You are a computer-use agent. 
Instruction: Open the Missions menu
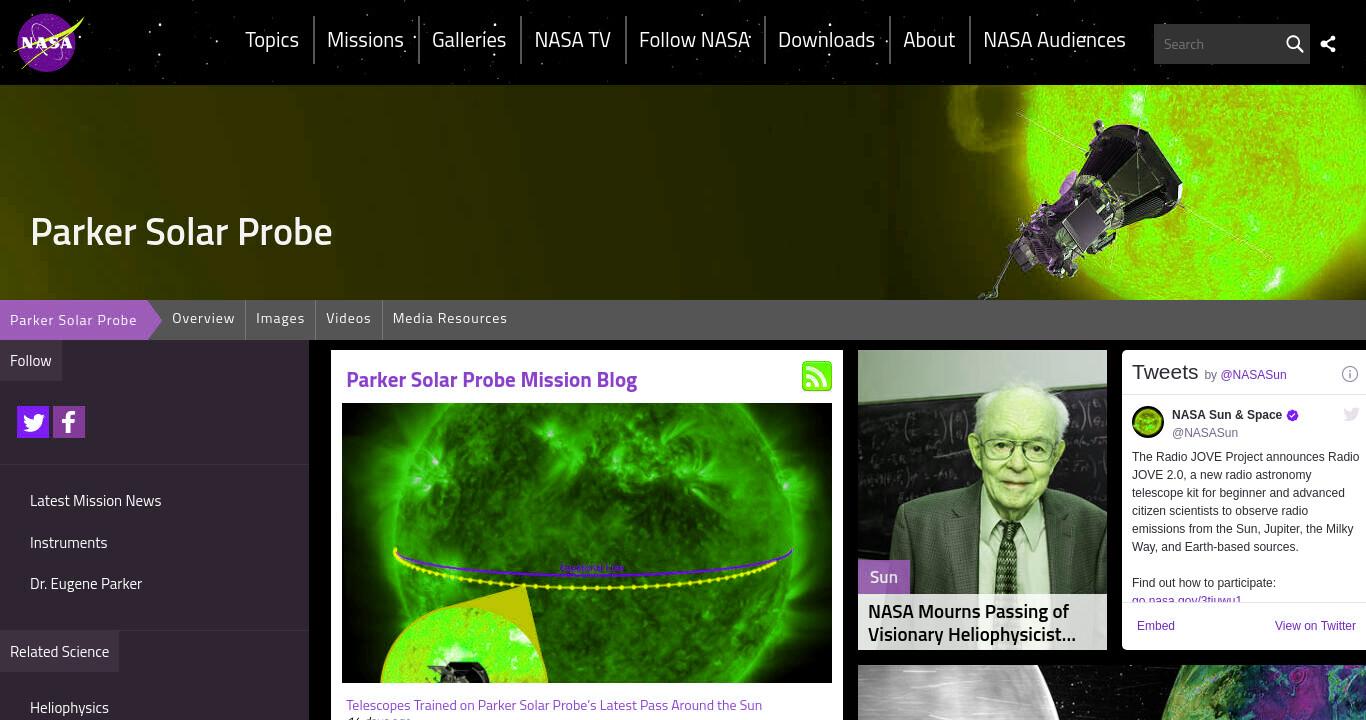click(x=365, y=40)
